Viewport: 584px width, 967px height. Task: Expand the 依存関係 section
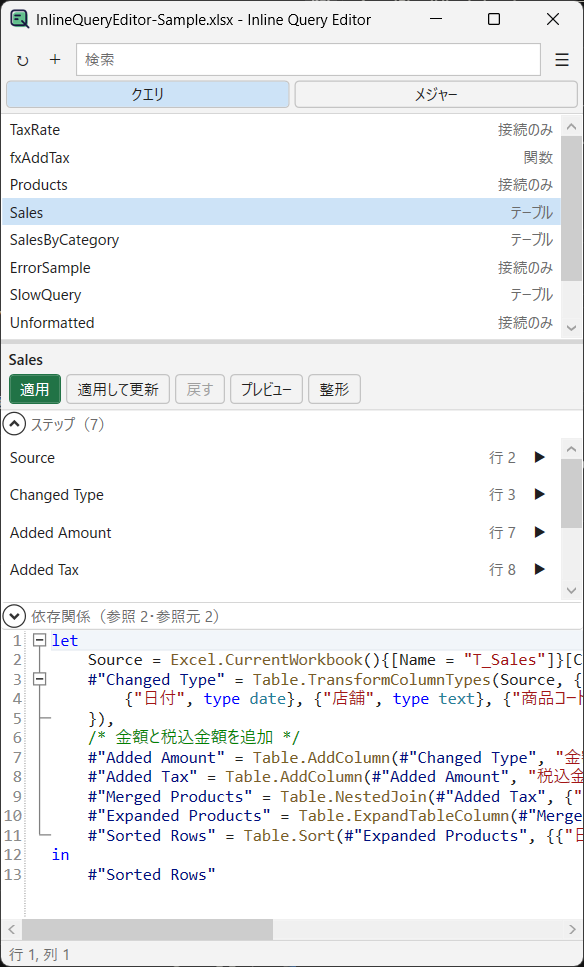pos(14,615)
